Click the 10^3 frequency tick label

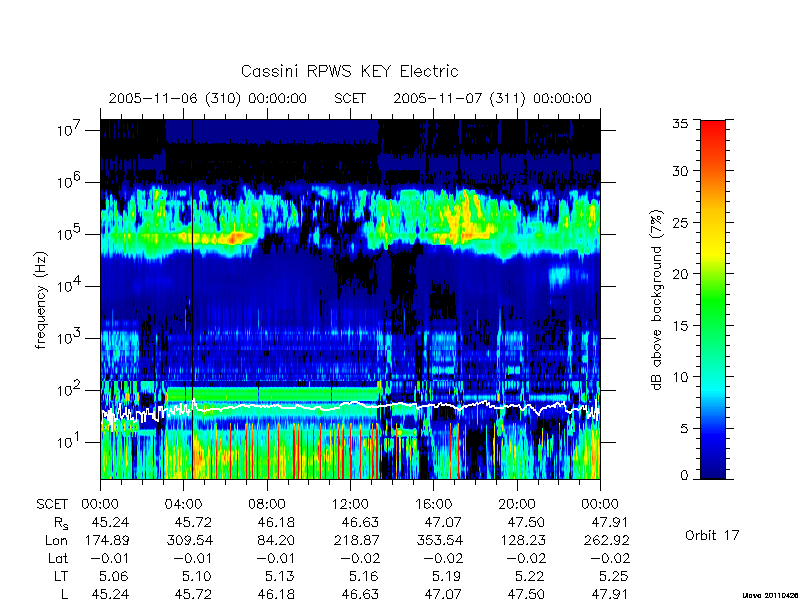[x=68, y=337]
